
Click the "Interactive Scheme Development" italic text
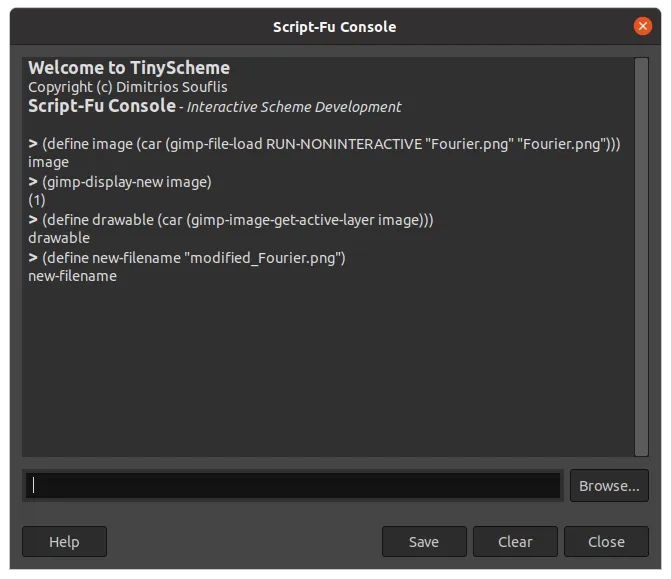(x=294, y=107)
